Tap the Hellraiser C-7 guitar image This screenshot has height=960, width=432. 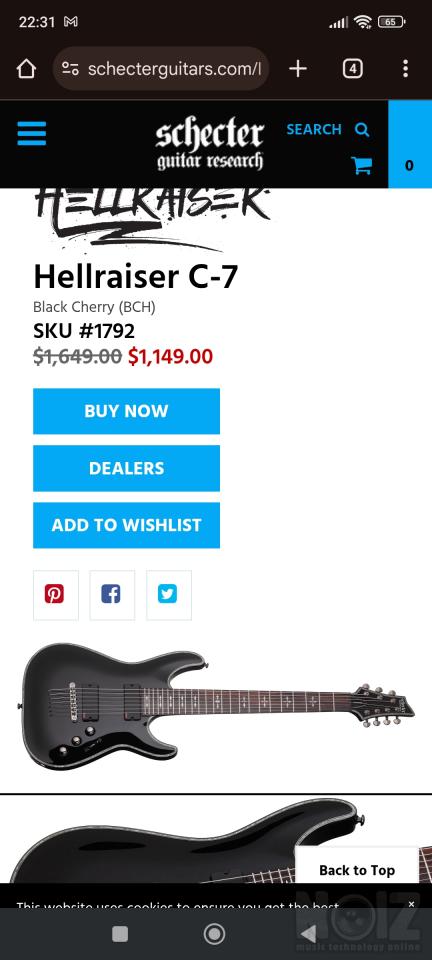[216, 705]
